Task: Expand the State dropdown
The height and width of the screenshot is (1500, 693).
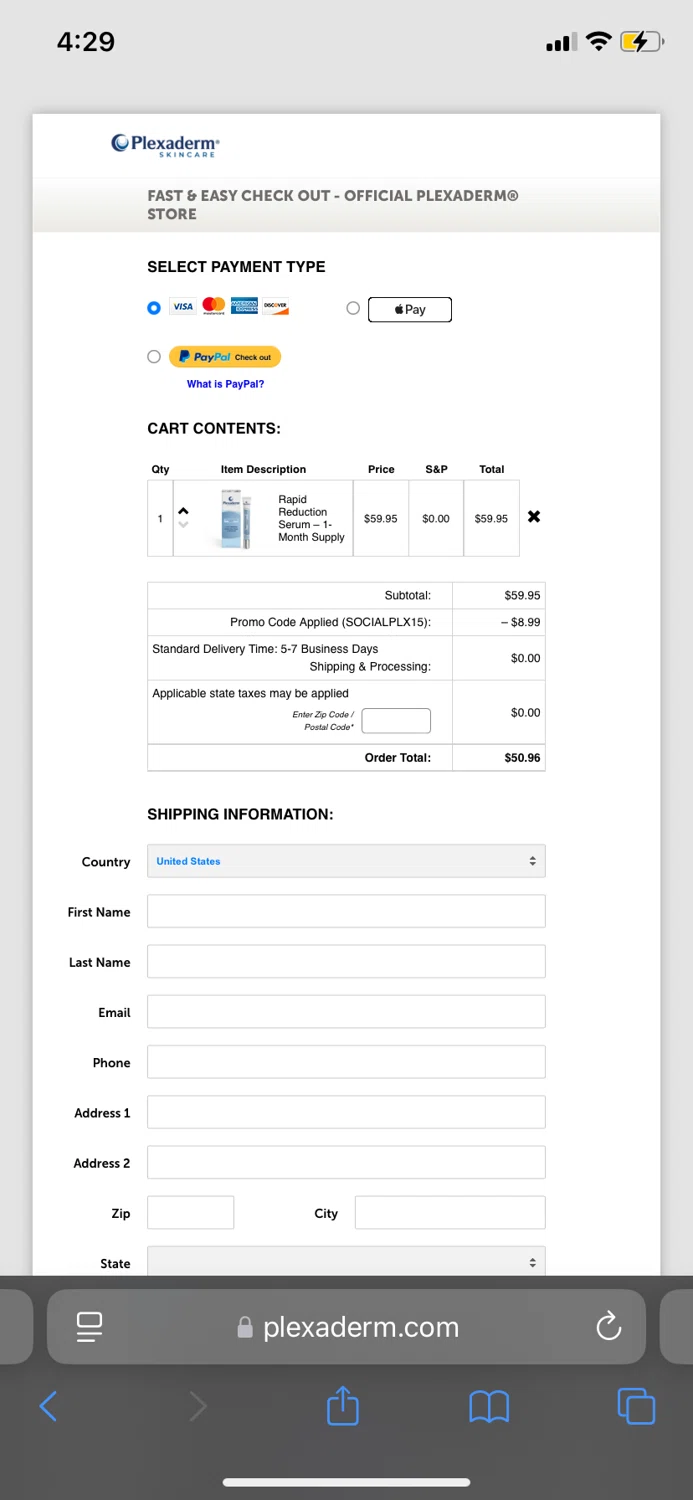Action: click(x=346, y=1262)
